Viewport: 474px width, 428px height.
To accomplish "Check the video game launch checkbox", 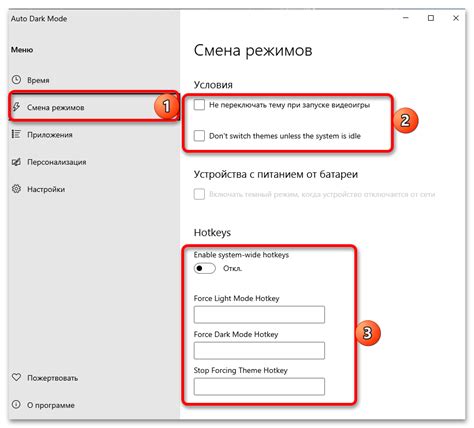I will click(199, 105).
